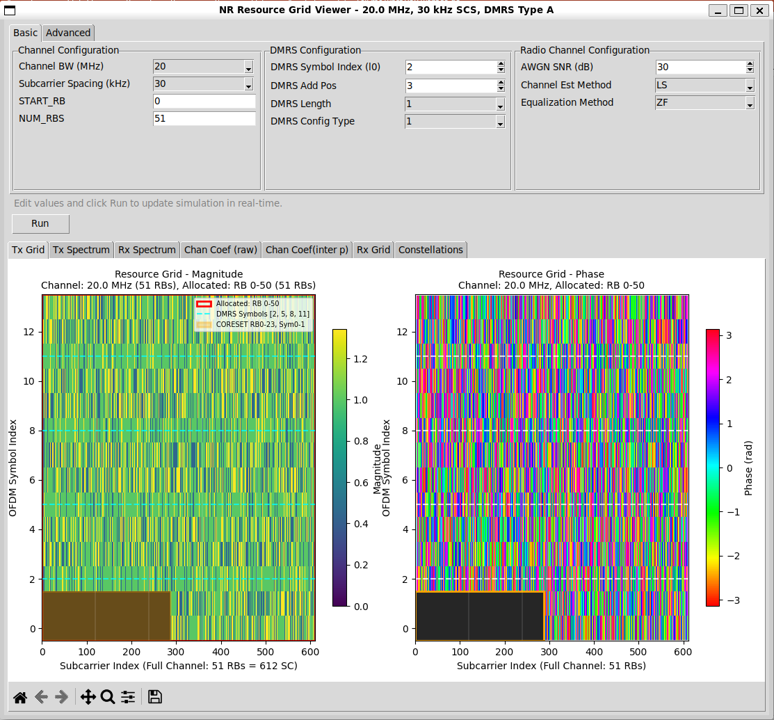
Task: Switch to the Advanced tab
Action: (x=68, y=33)
